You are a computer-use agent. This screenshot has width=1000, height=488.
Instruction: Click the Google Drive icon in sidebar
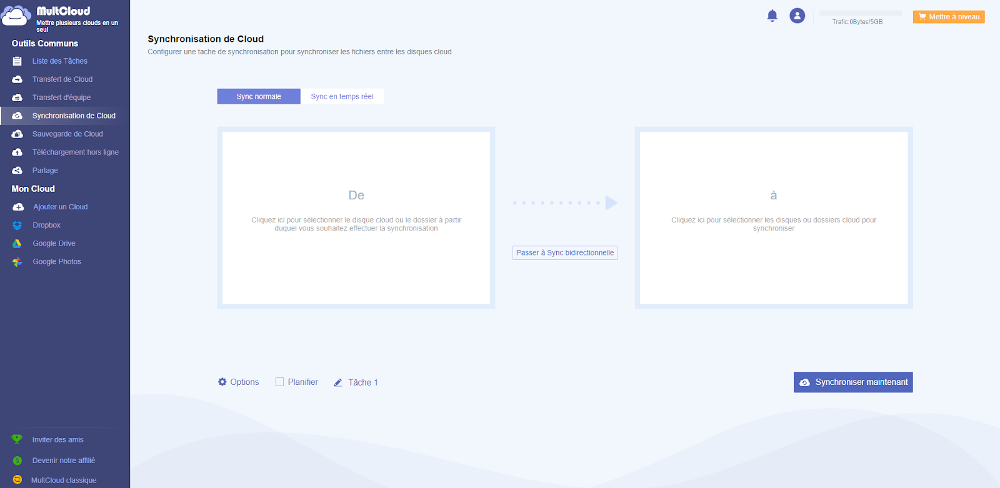(x=17, y=243)
